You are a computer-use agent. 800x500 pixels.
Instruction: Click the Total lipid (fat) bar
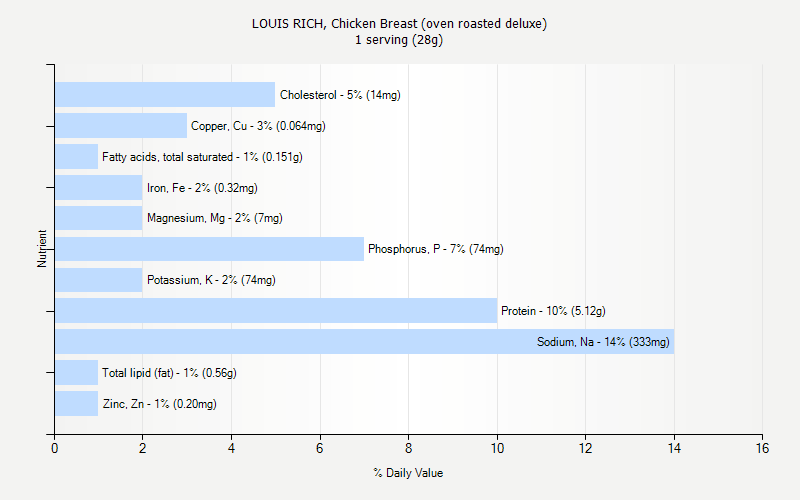pyautogui.click(x=76, y=373)
